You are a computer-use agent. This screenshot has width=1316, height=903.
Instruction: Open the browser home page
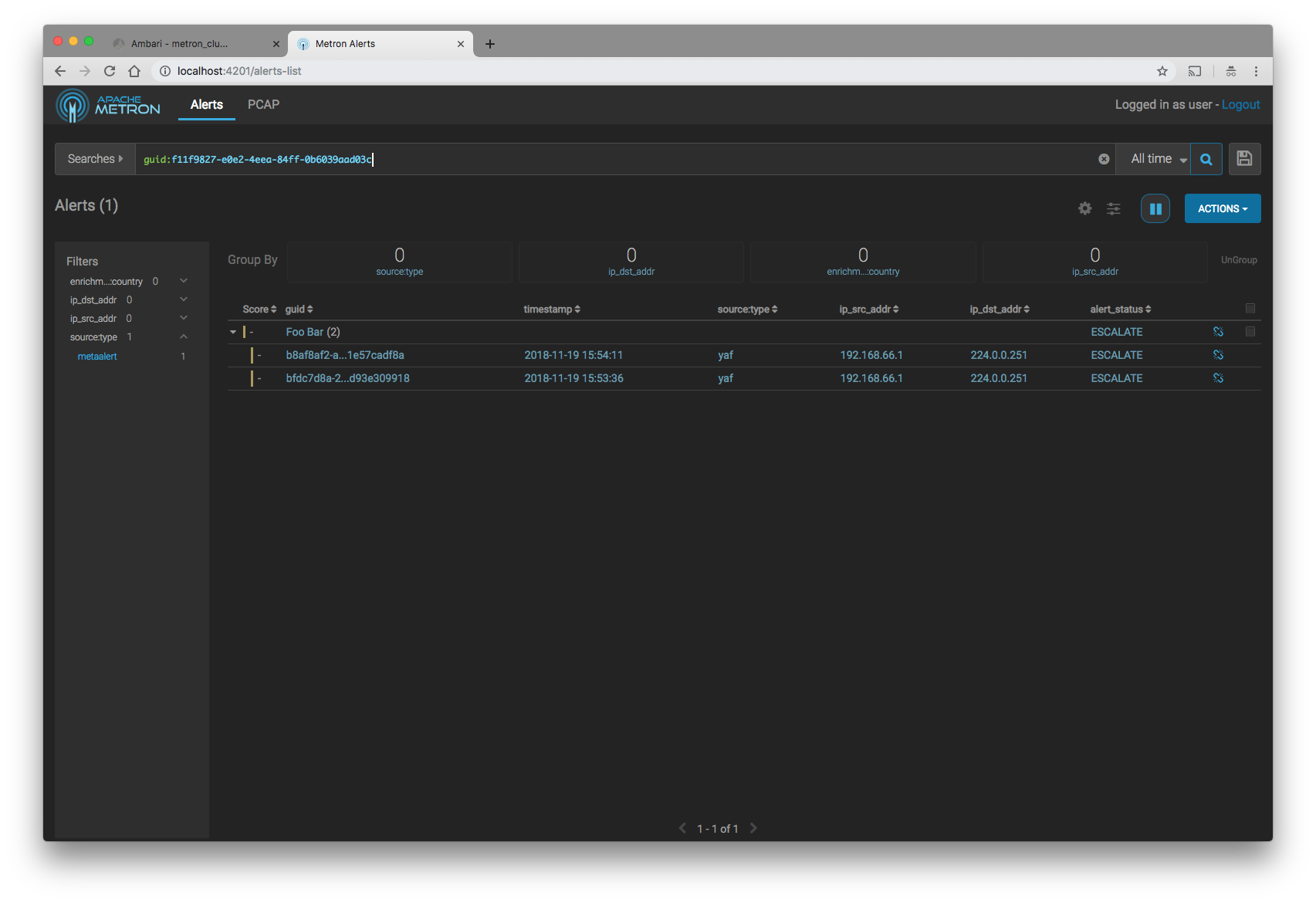[134, 71]
